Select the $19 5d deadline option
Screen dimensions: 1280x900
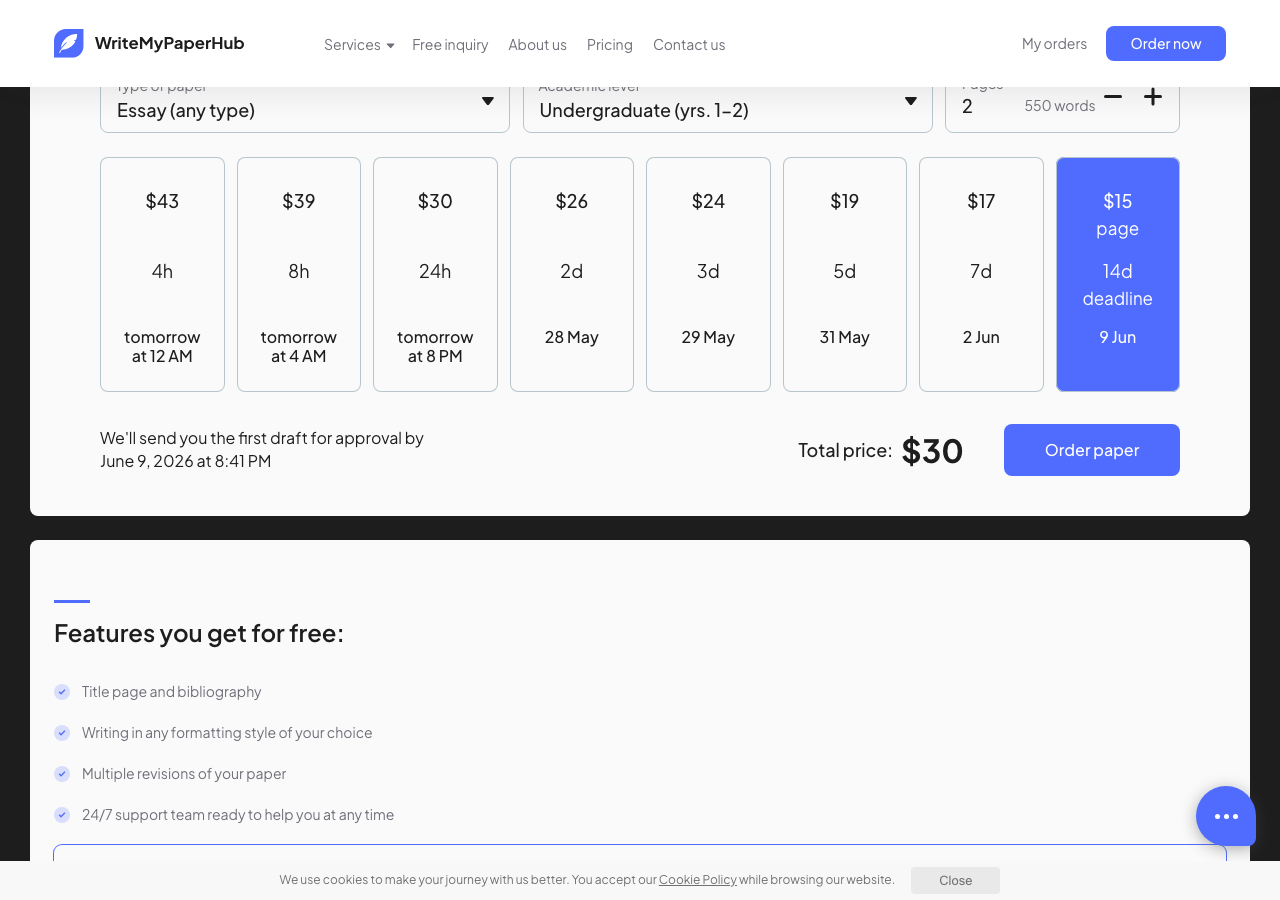pyautogui.click(x=845, y=274)
